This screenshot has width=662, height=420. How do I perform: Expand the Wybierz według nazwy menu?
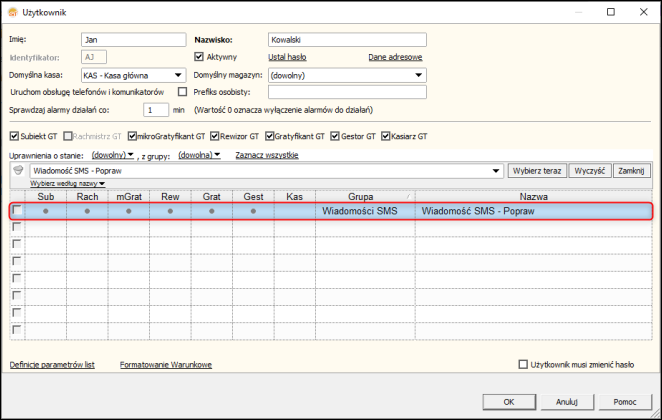tap(68, 184)
